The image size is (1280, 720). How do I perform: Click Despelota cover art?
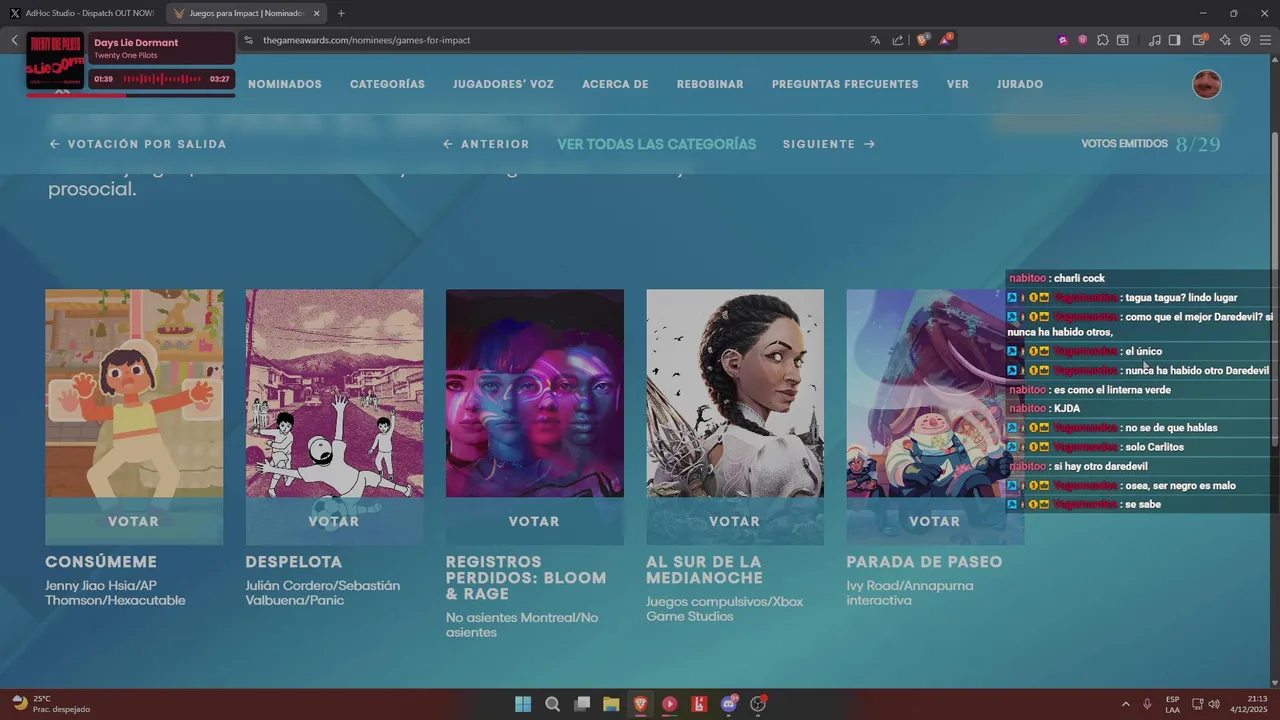pyautogui.click(x=334, y=393)
